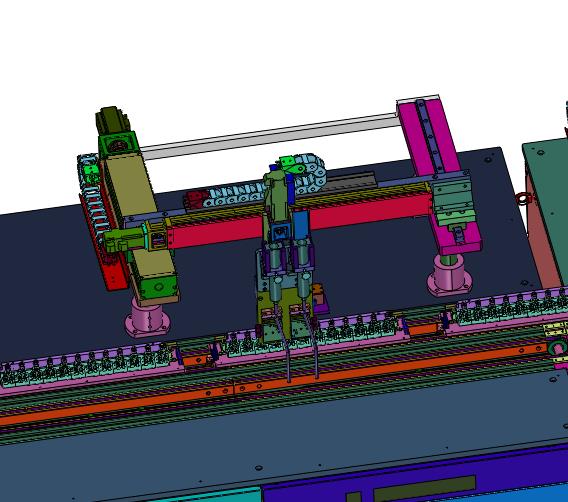Click the pink cylindrical base under the left column
Image resolution: width=568 pixels, height=502 pixels.
coord(147,318)
